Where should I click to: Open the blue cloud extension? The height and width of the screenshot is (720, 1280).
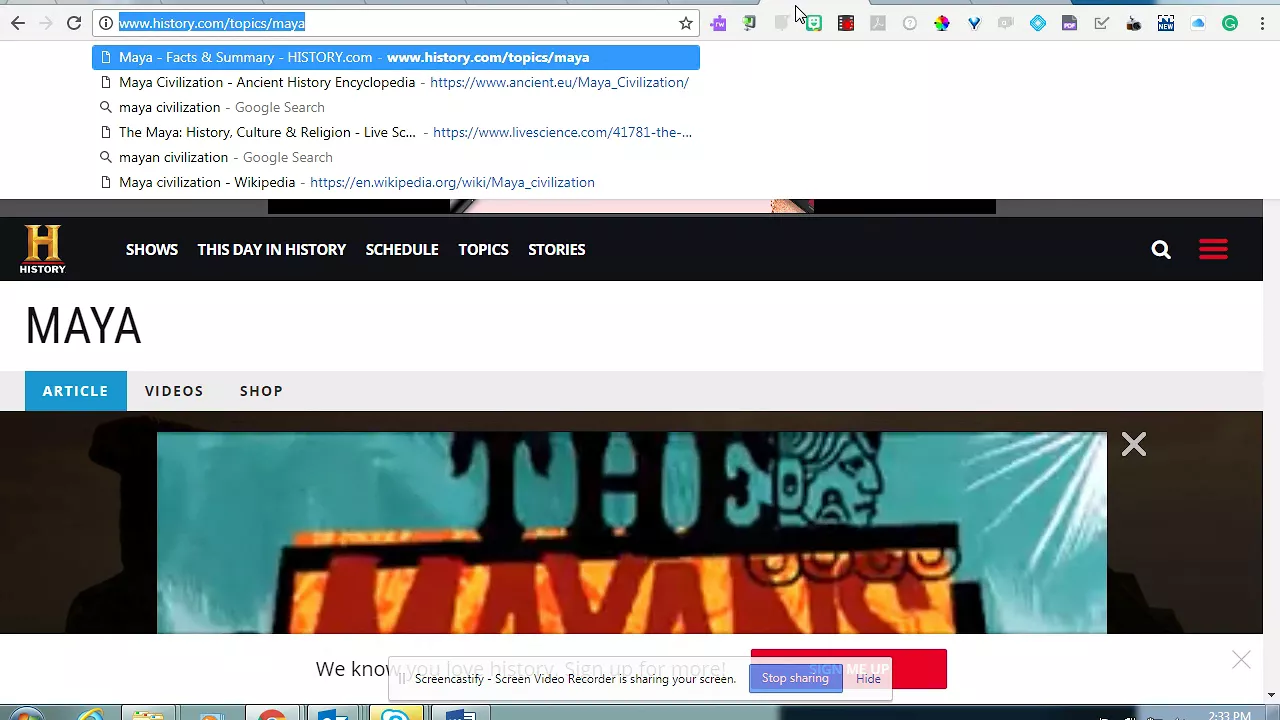click(x=1198, y=23)
